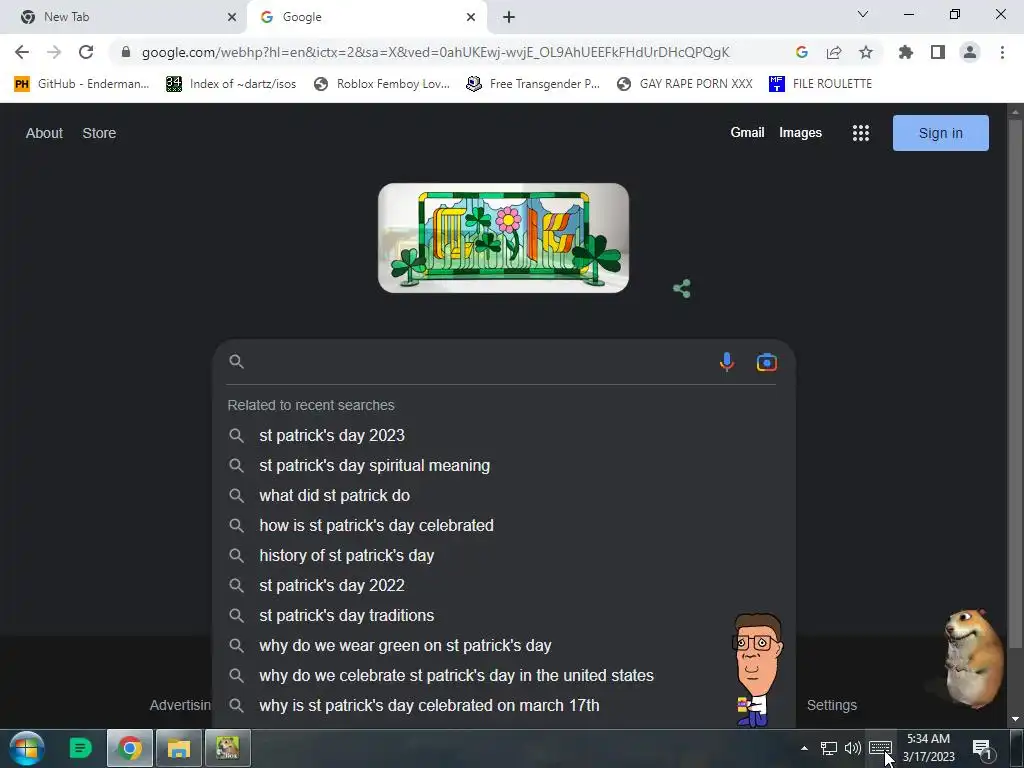Go to Google Images
Image resolution: width=1024 pixels, height=768 pixels.
click(800, 133)
